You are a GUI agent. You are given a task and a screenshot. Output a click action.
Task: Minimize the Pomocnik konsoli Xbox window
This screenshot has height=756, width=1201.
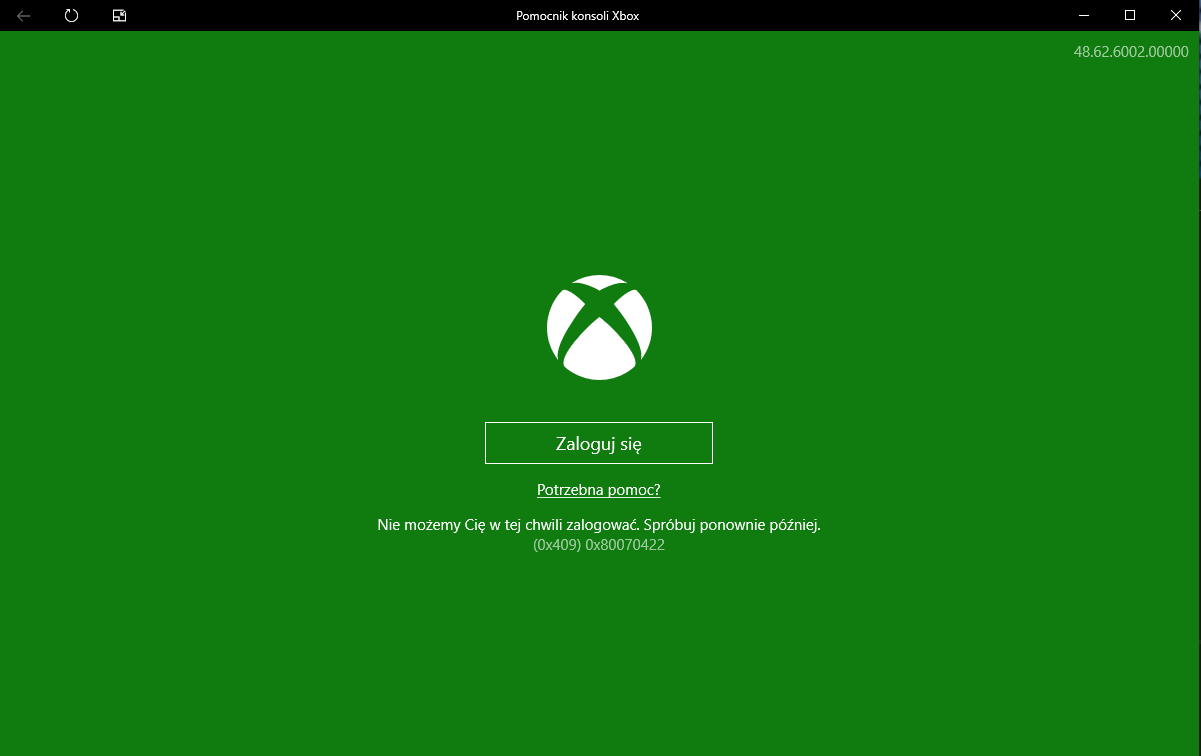1085,15
